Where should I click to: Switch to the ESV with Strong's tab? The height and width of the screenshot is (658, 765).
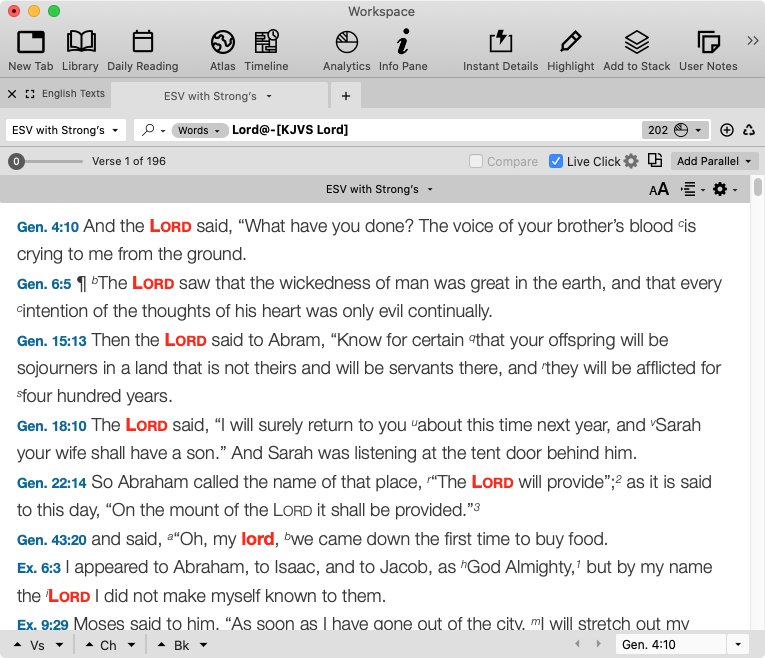coord(210,96)
